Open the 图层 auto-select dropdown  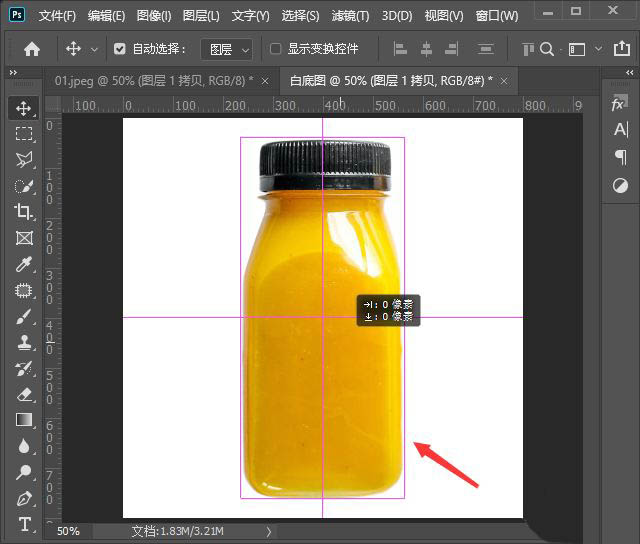227,49
